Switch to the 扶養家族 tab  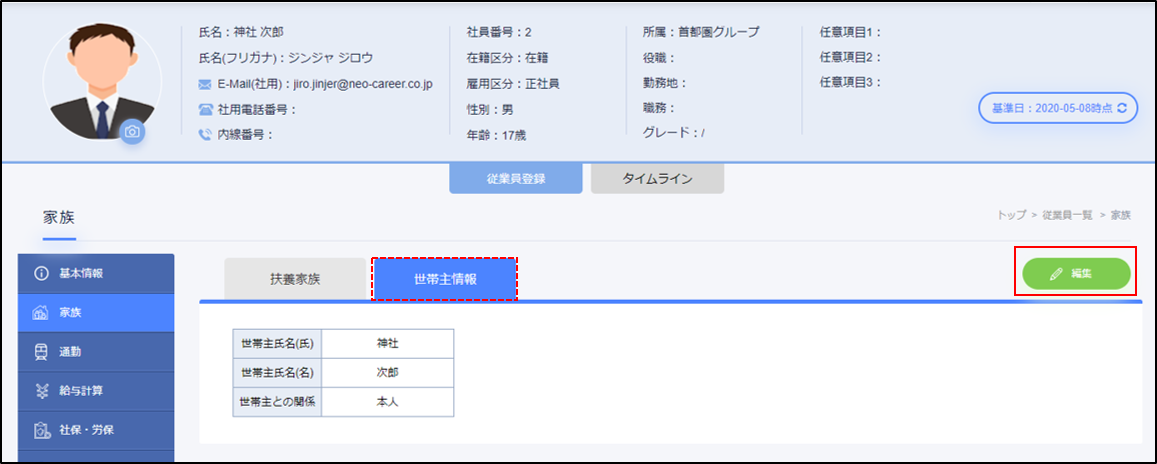295,279
